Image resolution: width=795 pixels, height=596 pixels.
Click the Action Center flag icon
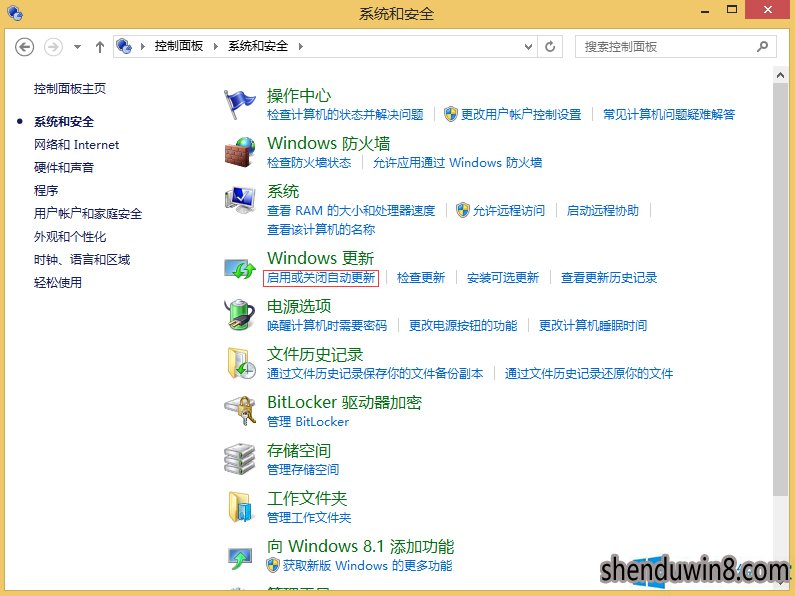pos(239,104)
